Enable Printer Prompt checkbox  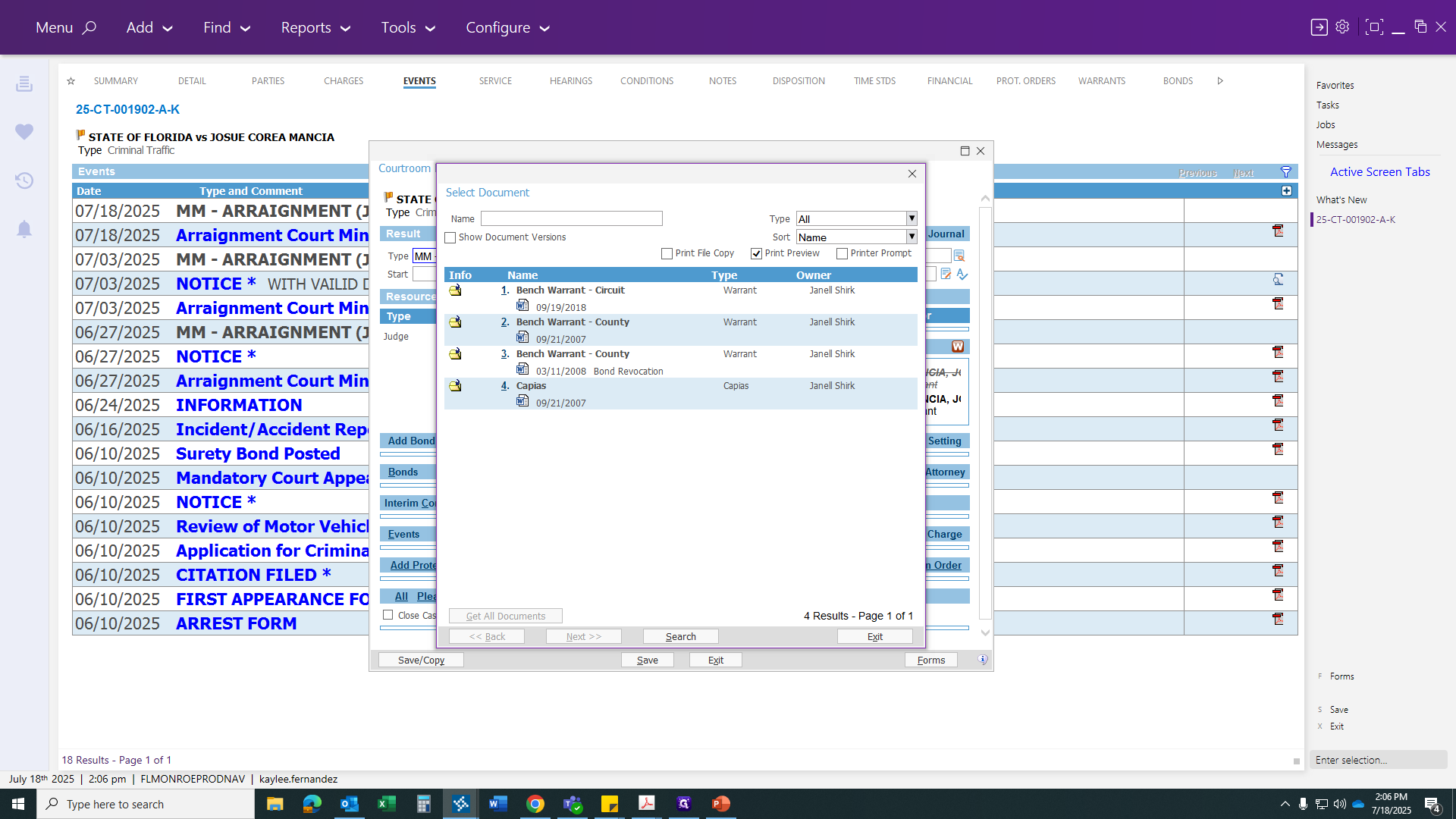click(842, 254)
